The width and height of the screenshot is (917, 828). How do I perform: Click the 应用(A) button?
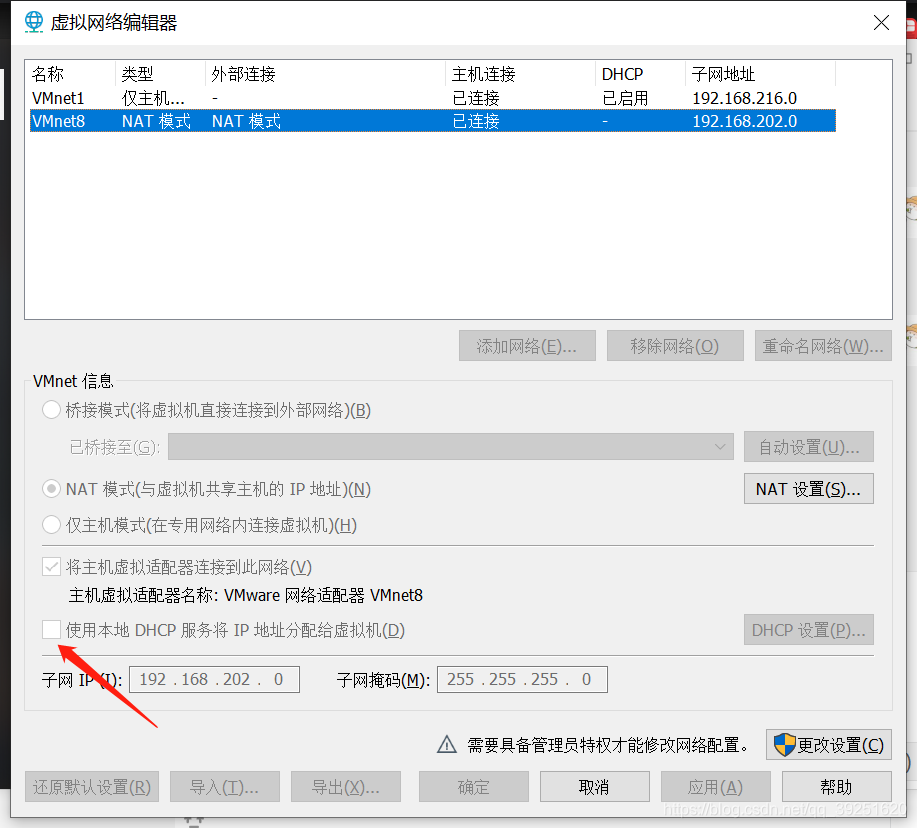[716, 786]
